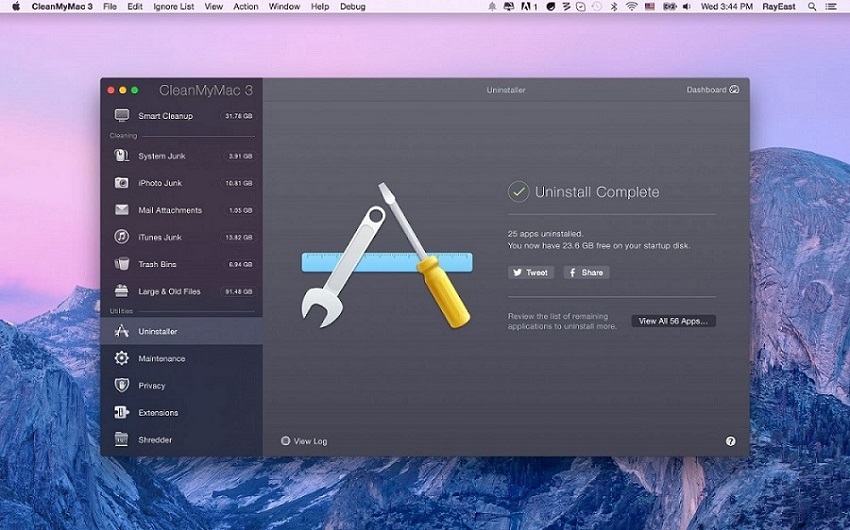Click the Wi-Fi status icon in menu bar
The width and height of the screenshot is (850, 530).
pyautogui.click(x=631, y=7)
